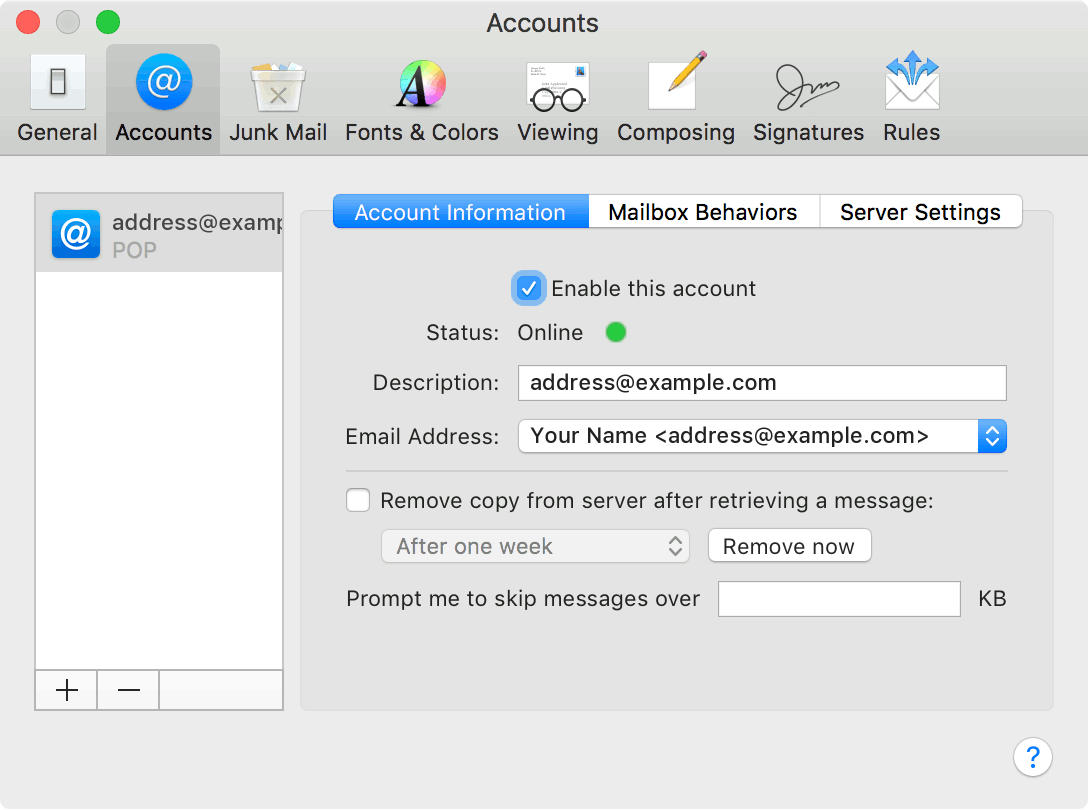Open the Rules preferences pane
1088x809 pixels.
click(x=911, y=97)
